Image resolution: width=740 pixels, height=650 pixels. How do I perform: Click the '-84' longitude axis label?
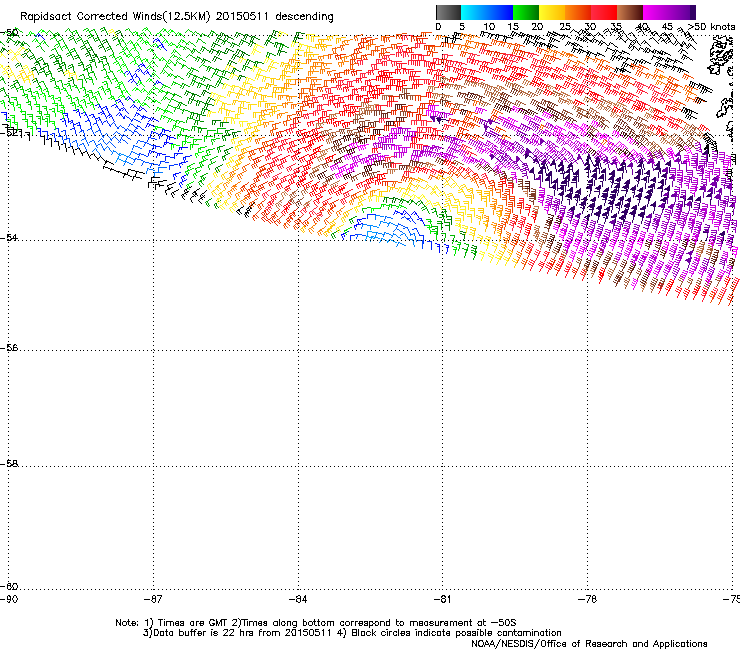(298, 599)
